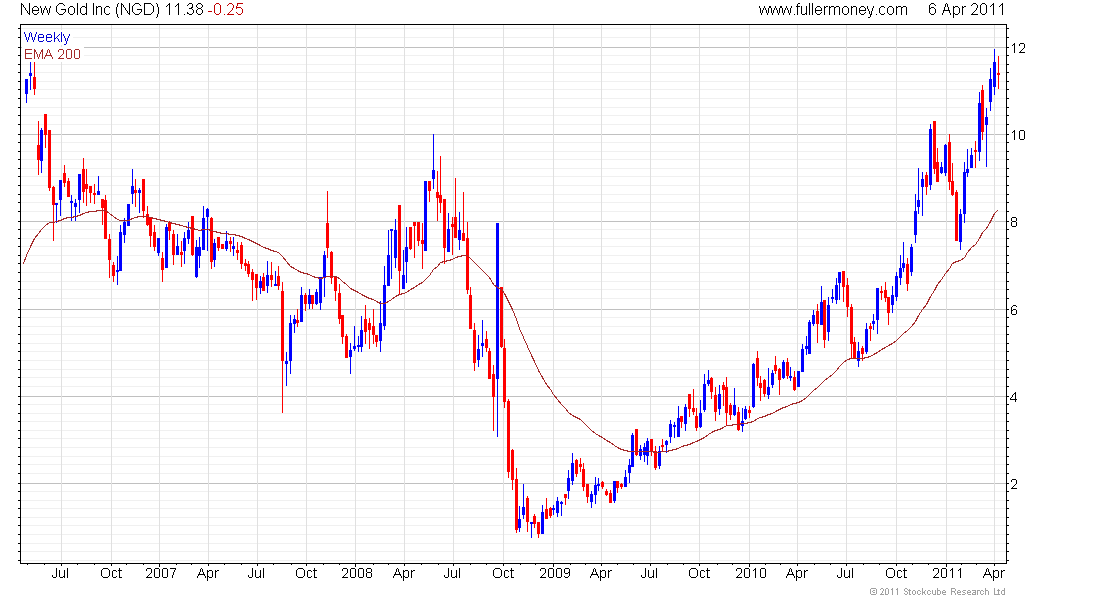Click the y-axis label 8
The width and height of the screenshot is (1100, 600).
(1014, 222)
